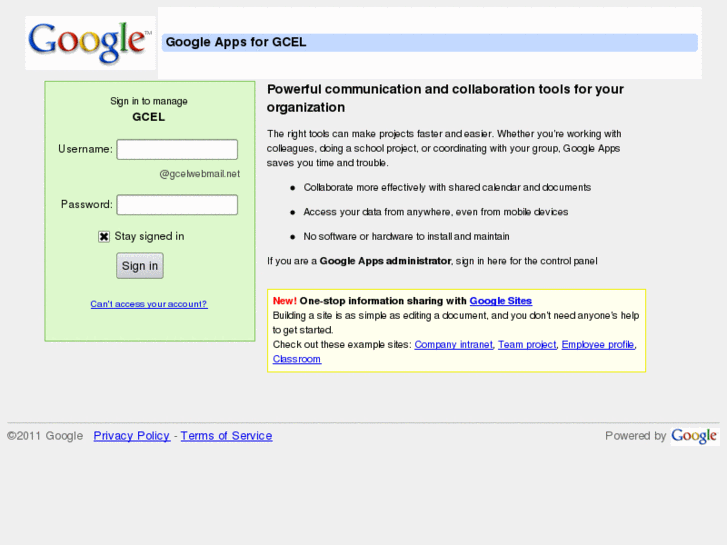Click the Google Apps administrator text
The width and height of the screenshot is (727, 545).
click(x=385, y=261)
